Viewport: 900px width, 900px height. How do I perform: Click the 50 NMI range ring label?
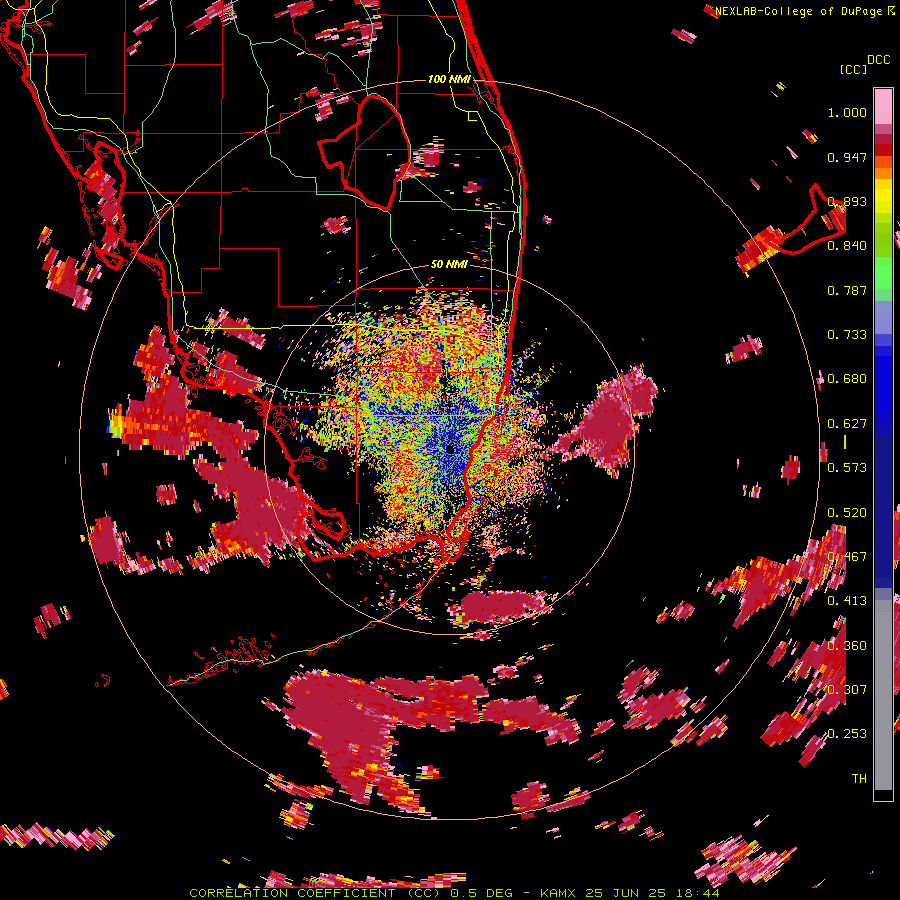(x=449, y=264)
